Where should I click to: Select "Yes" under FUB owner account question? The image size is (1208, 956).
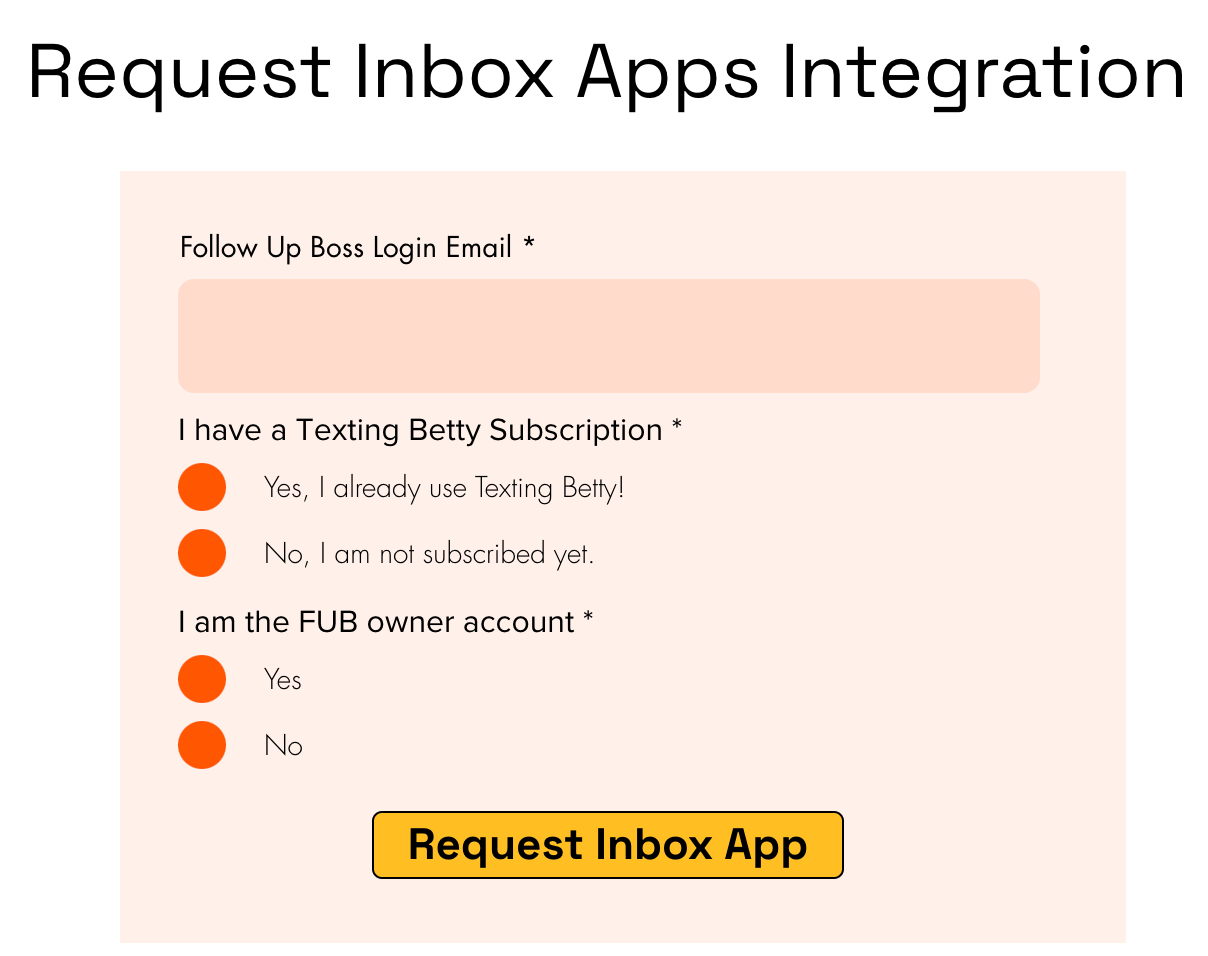pyautogui.click(x=202, y=678)
